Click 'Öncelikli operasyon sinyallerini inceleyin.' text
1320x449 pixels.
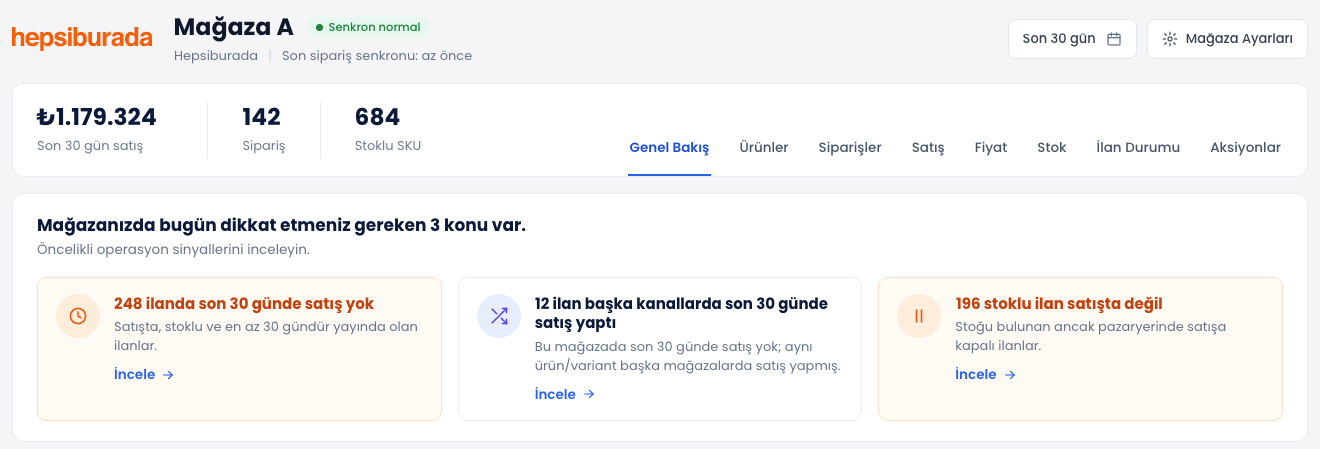point(173,249)
